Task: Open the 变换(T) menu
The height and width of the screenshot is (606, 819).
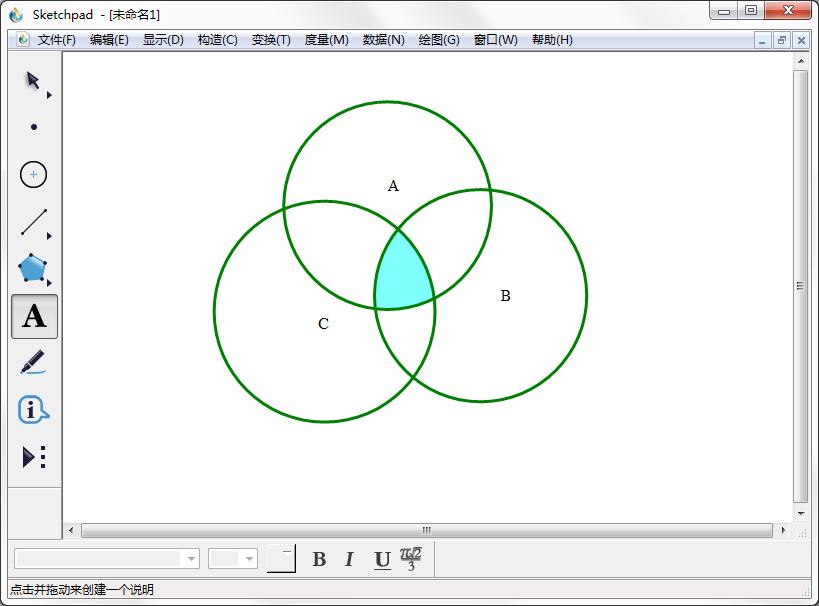Action: point(271,40)
